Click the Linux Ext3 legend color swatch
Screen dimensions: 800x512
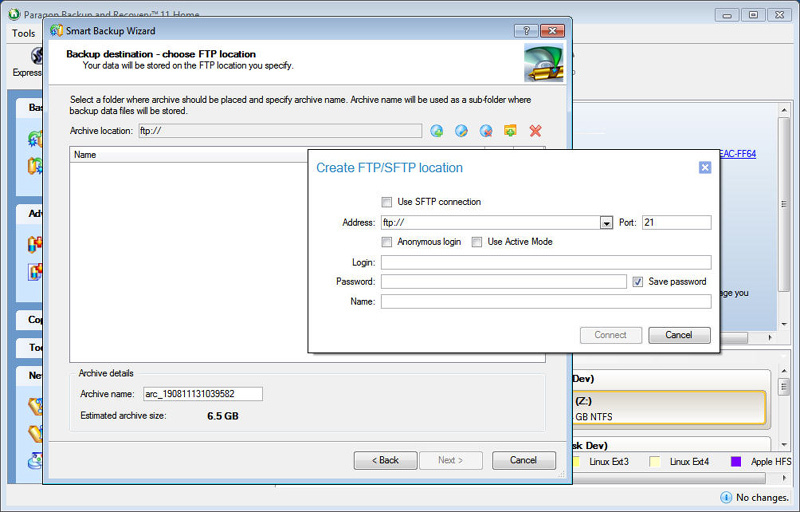tap(576, 462)
